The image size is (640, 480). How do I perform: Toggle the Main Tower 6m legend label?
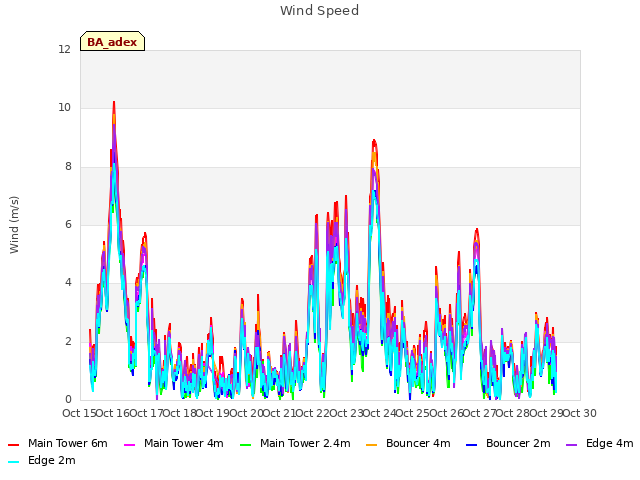pos(68,443)
